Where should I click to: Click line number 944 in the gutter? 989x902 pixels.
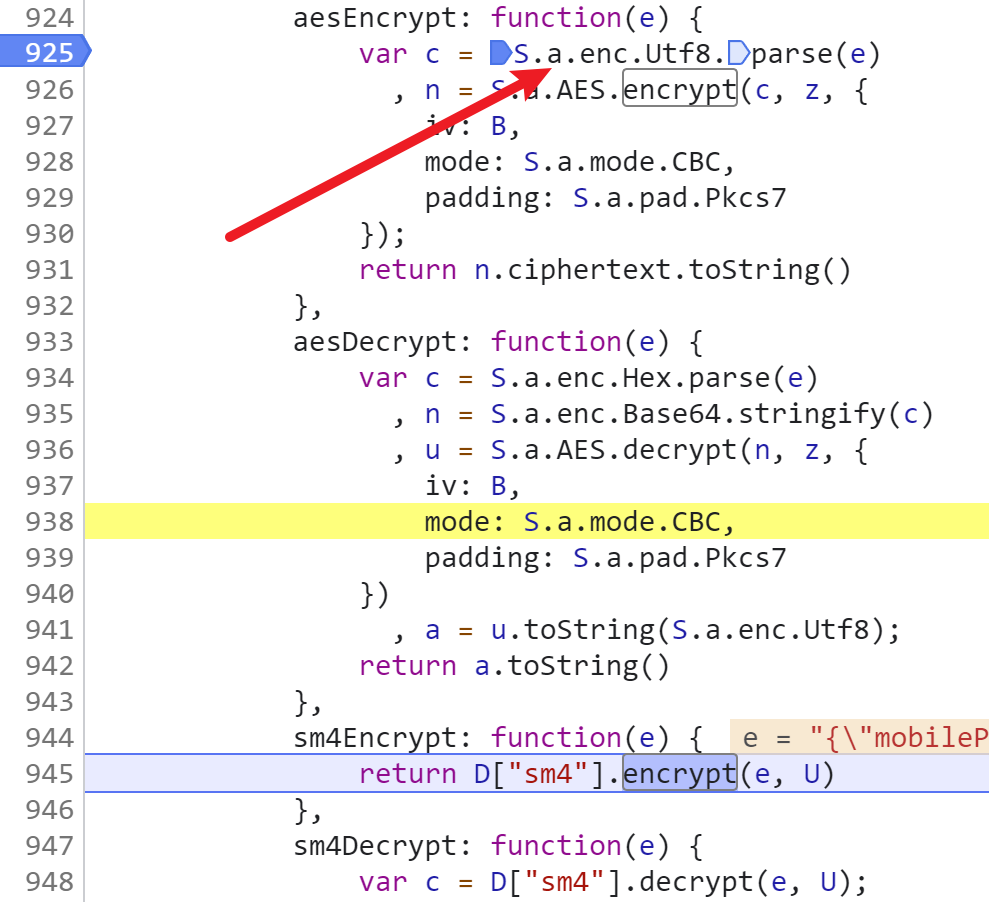click(49, 737)
